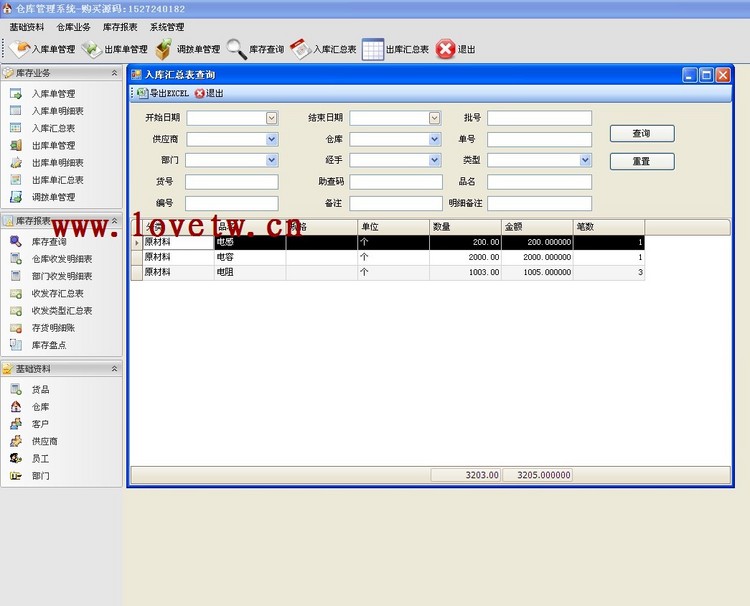Open 出库汇总表 from the top toolbar

pyautogui.click(x=396, y=49)
